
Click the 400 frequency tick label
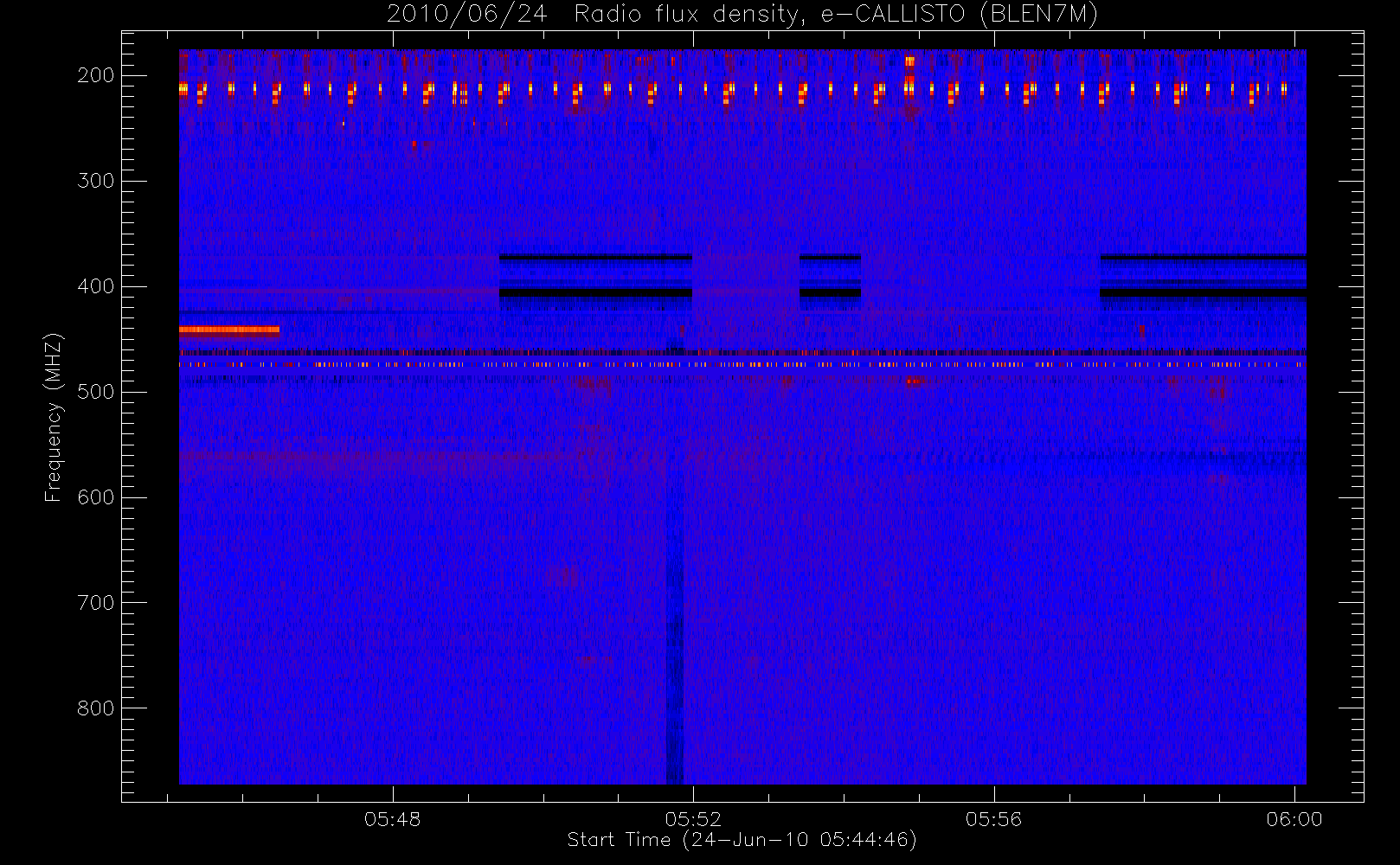(x=96, y=286)
